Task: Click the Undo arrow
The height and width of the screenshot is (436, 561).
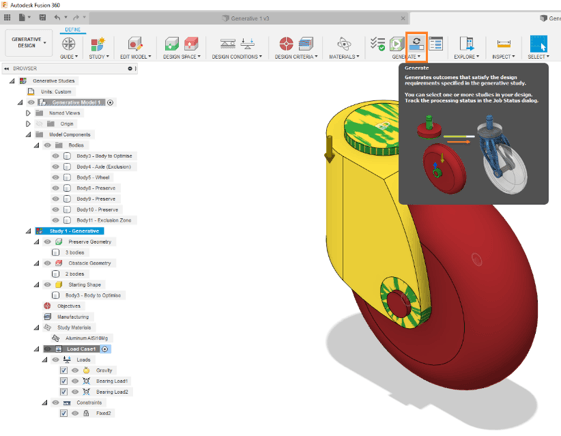Action: point(57,17)
